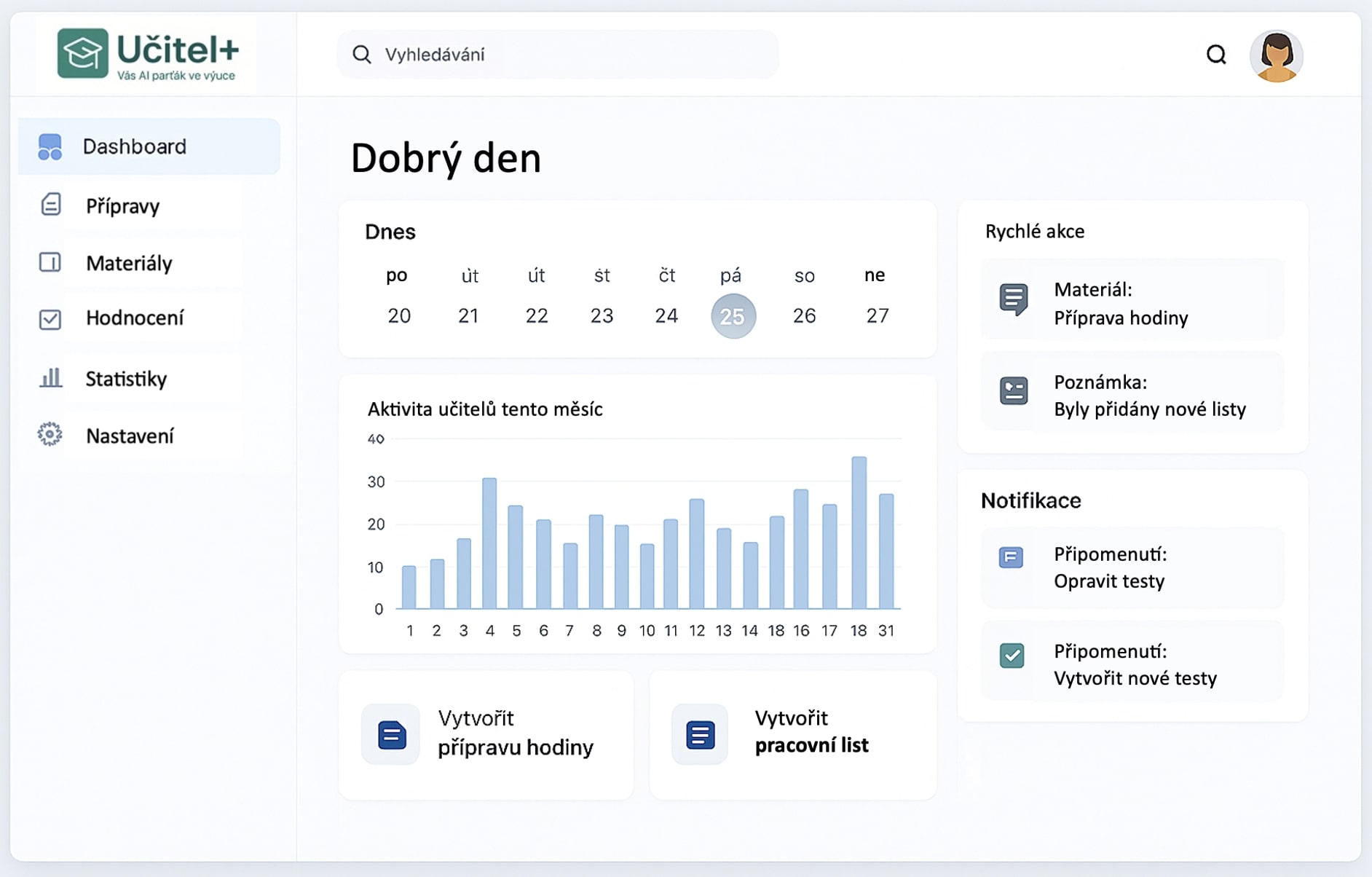
Task: Focus the Vyhledávání search field
Action: 557,55
